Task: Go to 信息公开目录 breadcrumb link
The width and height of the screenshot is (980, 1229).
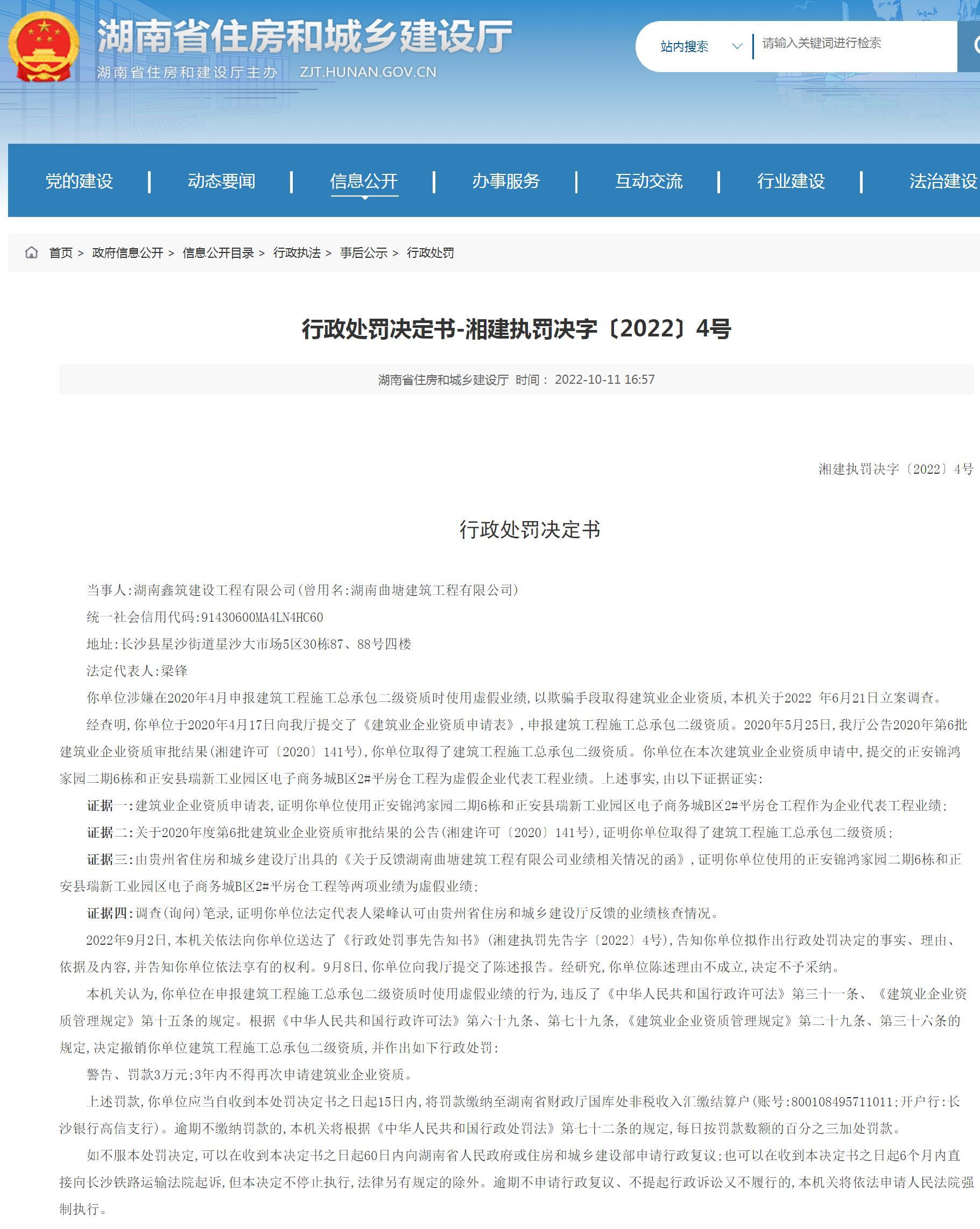Action: tap(218, 252)
